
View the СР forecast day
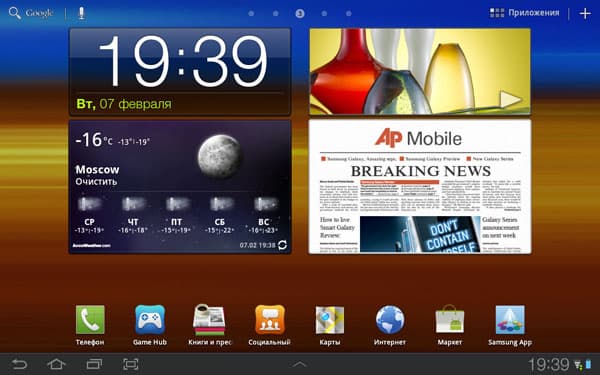tap(90, 215)
